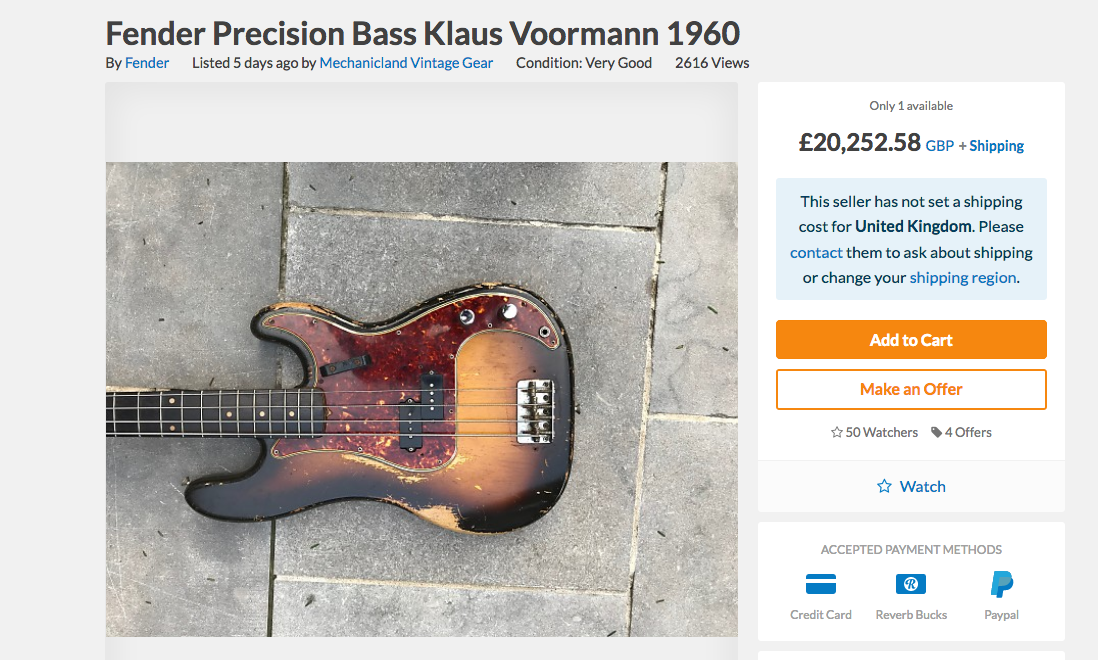1098x660 pixels.
Task: Open the Fender brand link under the title
Action: coord(147,63)
